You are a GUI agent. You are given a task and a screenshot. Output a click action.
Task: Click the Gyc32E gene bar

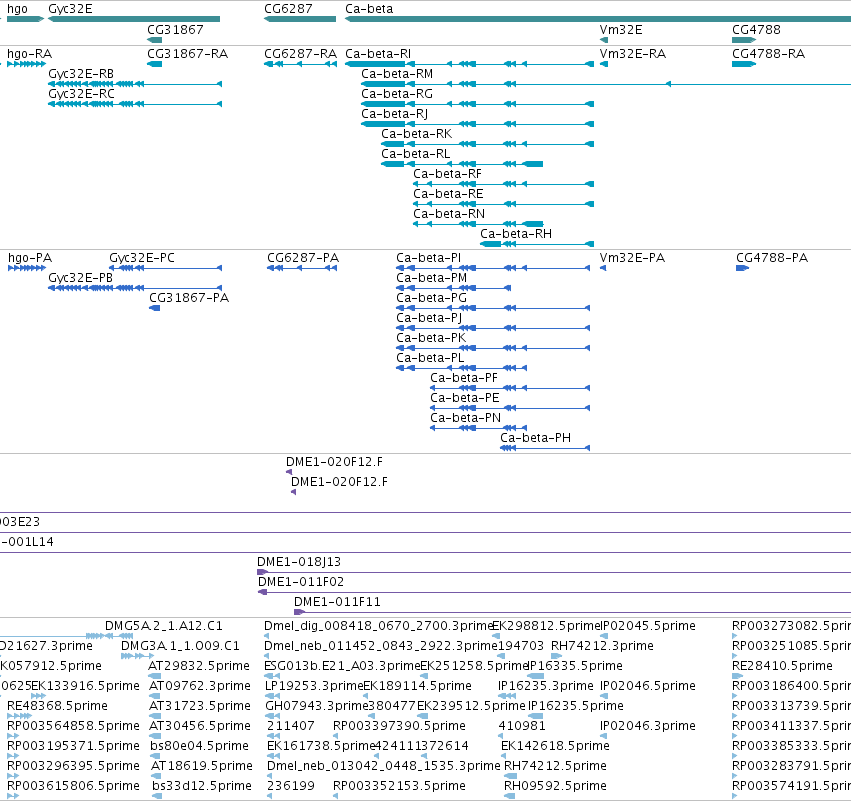134,19
